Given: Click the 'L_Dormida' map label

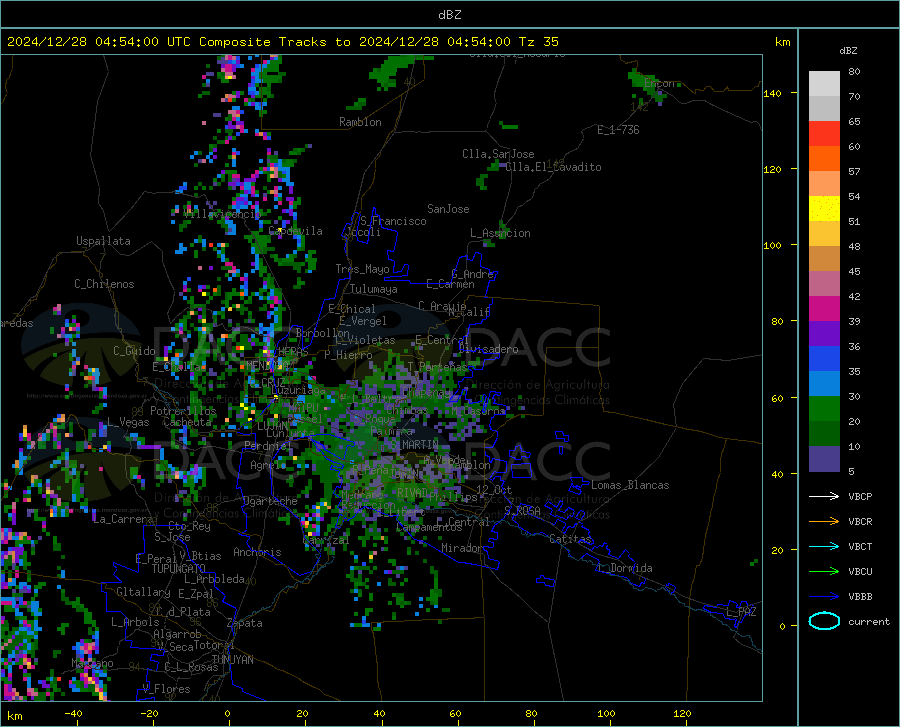Looking at the screenshot, I should [625, 568].
